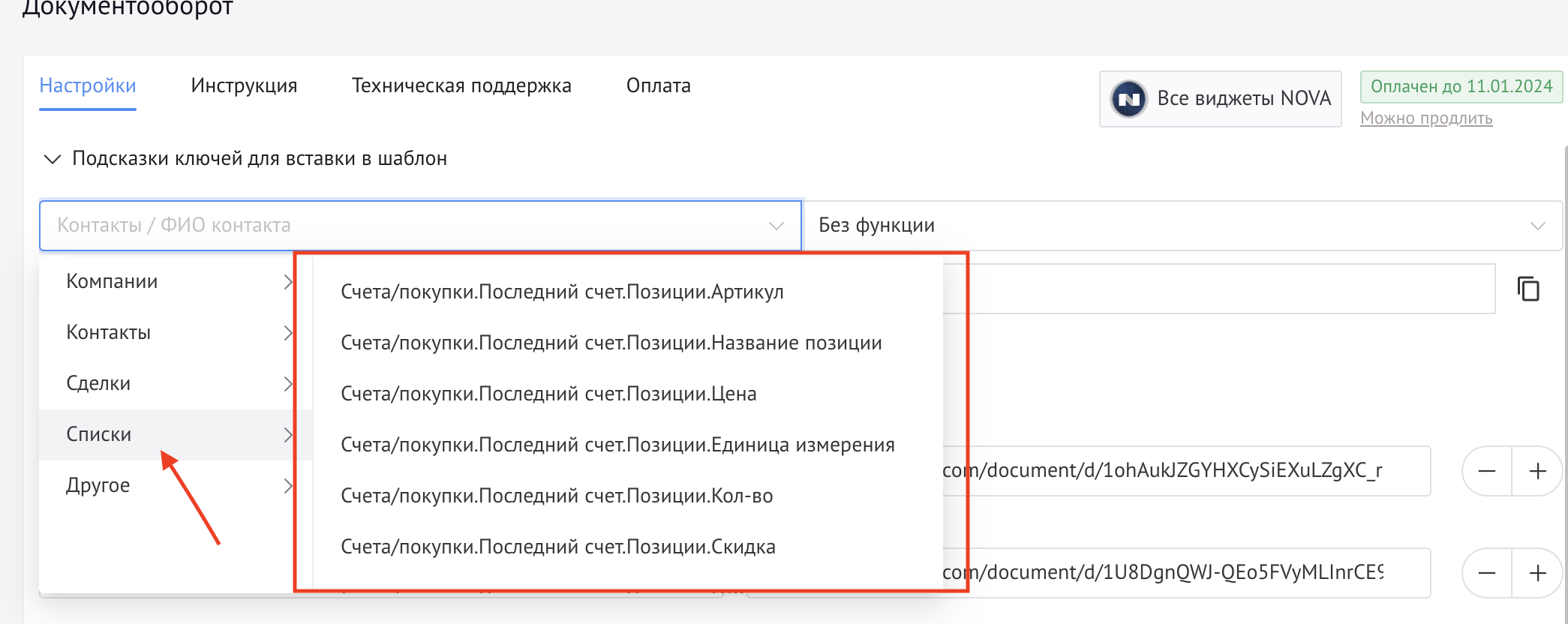Click the minus icon on first document row

pyautogui.click(x=1486, y=471)
